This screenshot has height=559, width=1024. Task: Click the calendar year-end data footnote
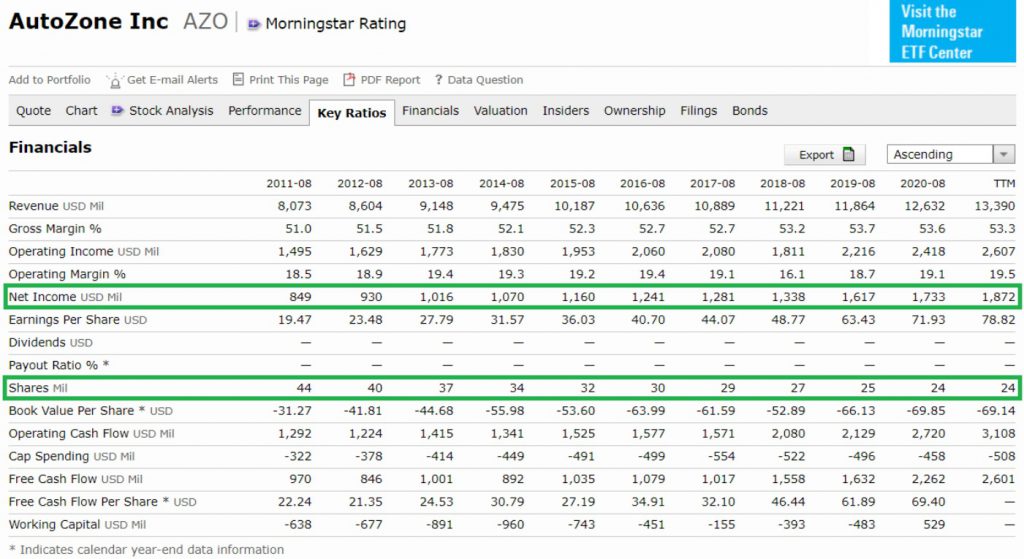[x=146, y=550]
